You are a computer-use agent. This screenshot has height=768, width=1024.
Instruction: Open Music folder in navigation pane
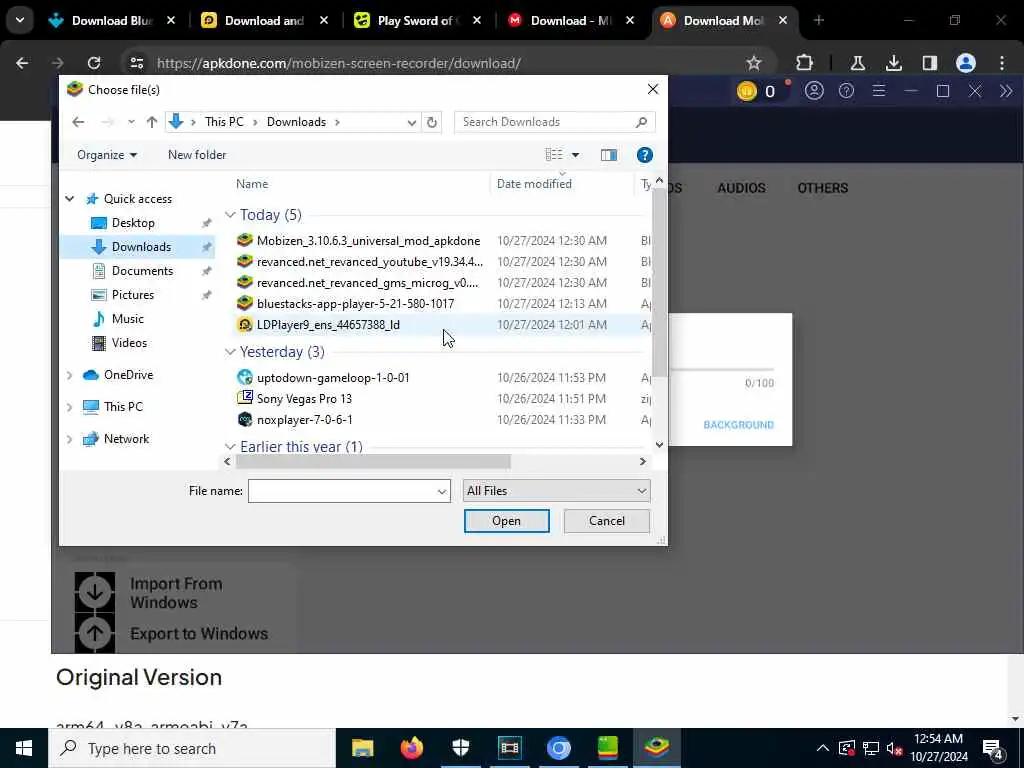pyautogui.click(x=127, y=319)
